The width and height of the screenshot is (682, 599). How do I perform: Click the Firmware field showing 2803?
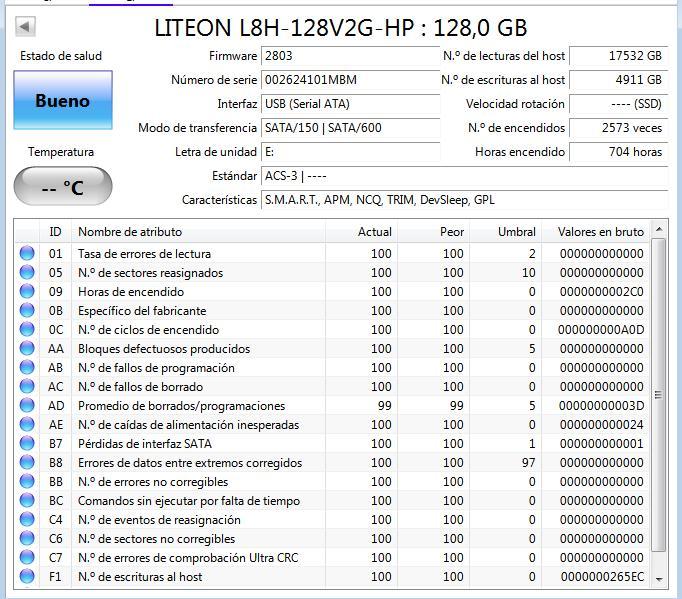351,56
